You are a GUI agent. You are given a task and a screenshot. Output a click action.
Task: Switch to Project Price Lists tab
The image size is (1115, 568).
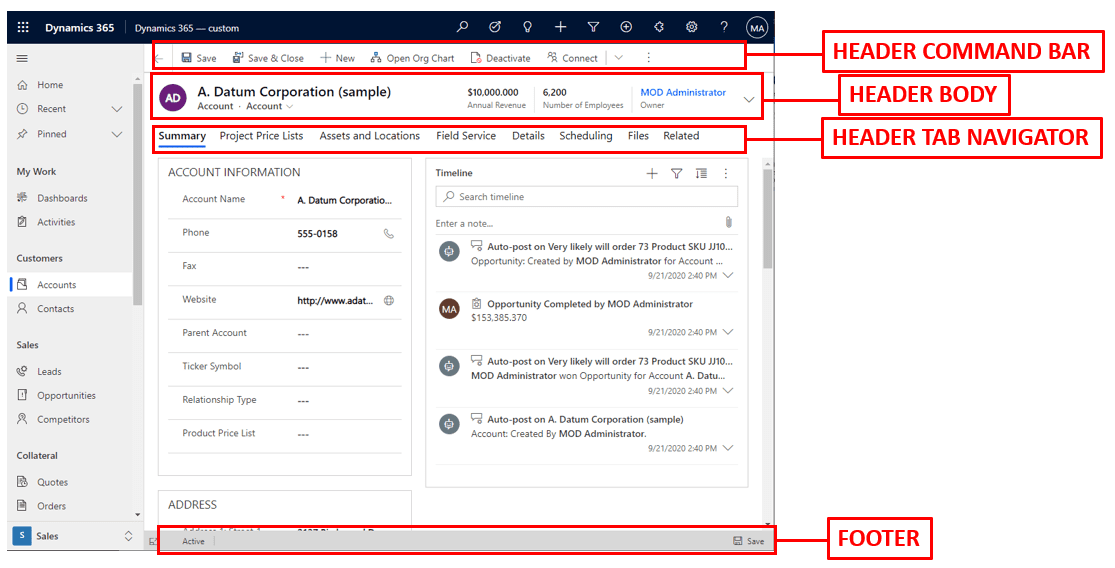pyautogui.click(x=261, y=136)
